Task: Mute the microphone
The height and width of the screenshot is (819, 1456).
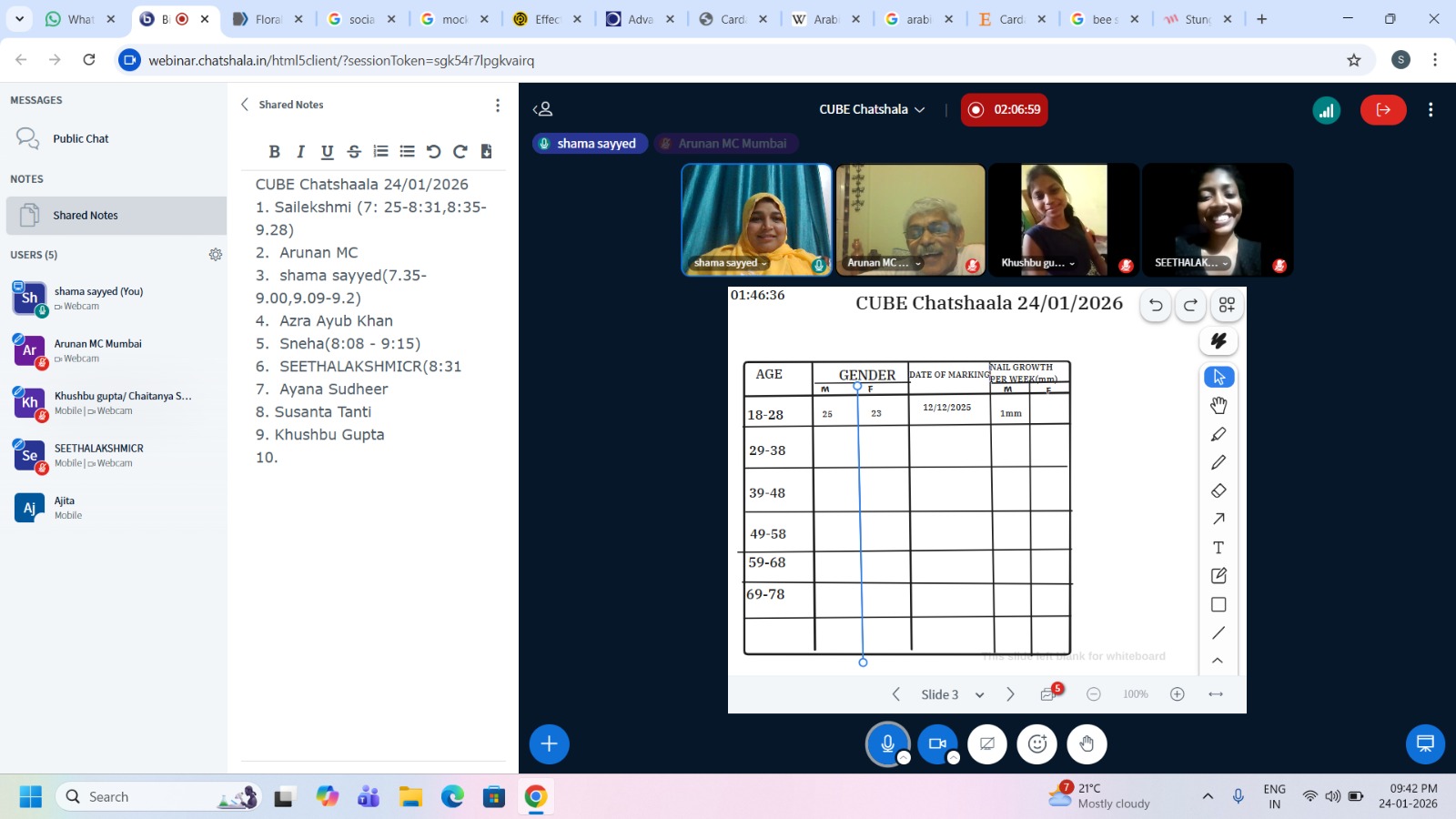Action: 887,744
